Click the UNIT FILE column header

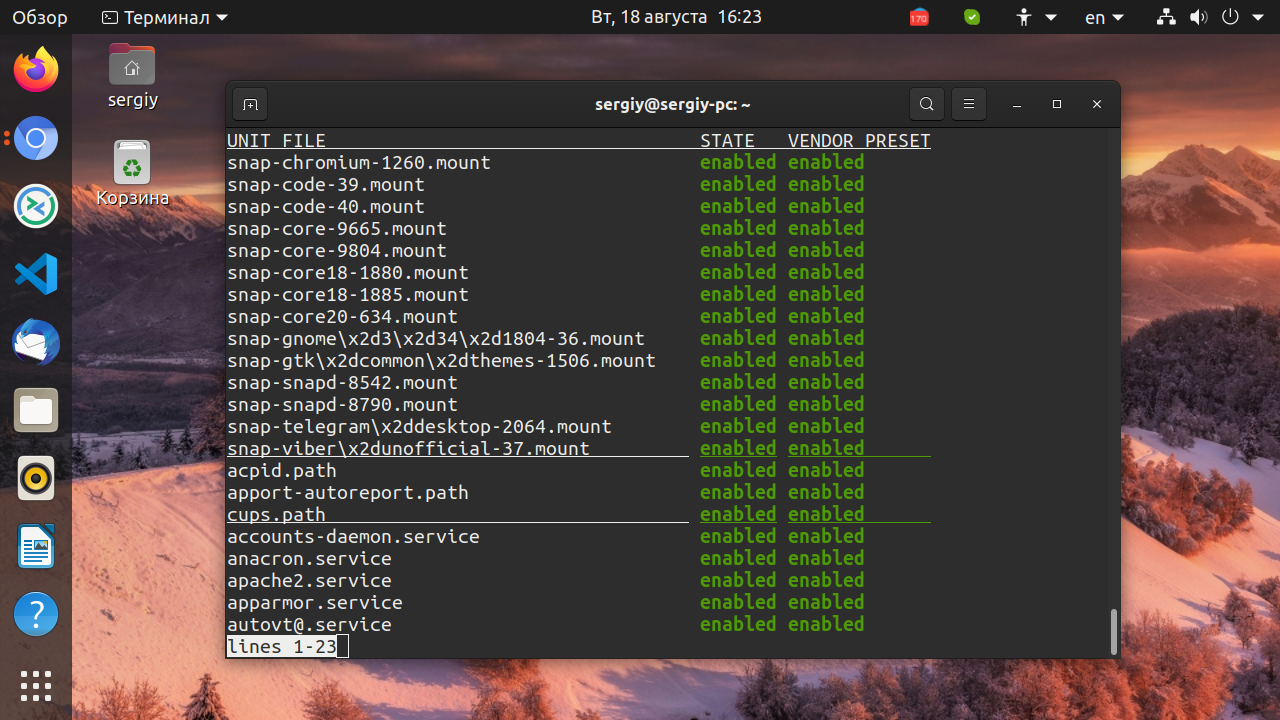(276, 140)
